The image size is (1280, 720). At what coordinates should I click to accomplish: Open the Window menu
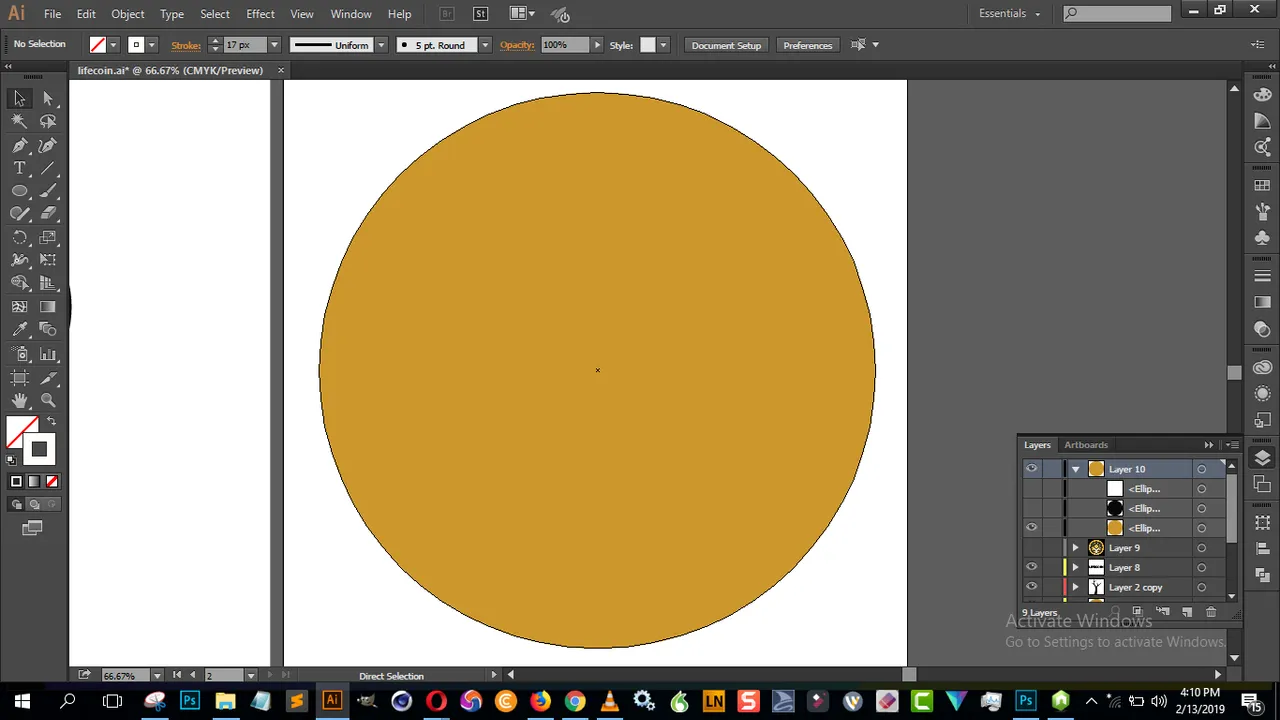point(351,14)
